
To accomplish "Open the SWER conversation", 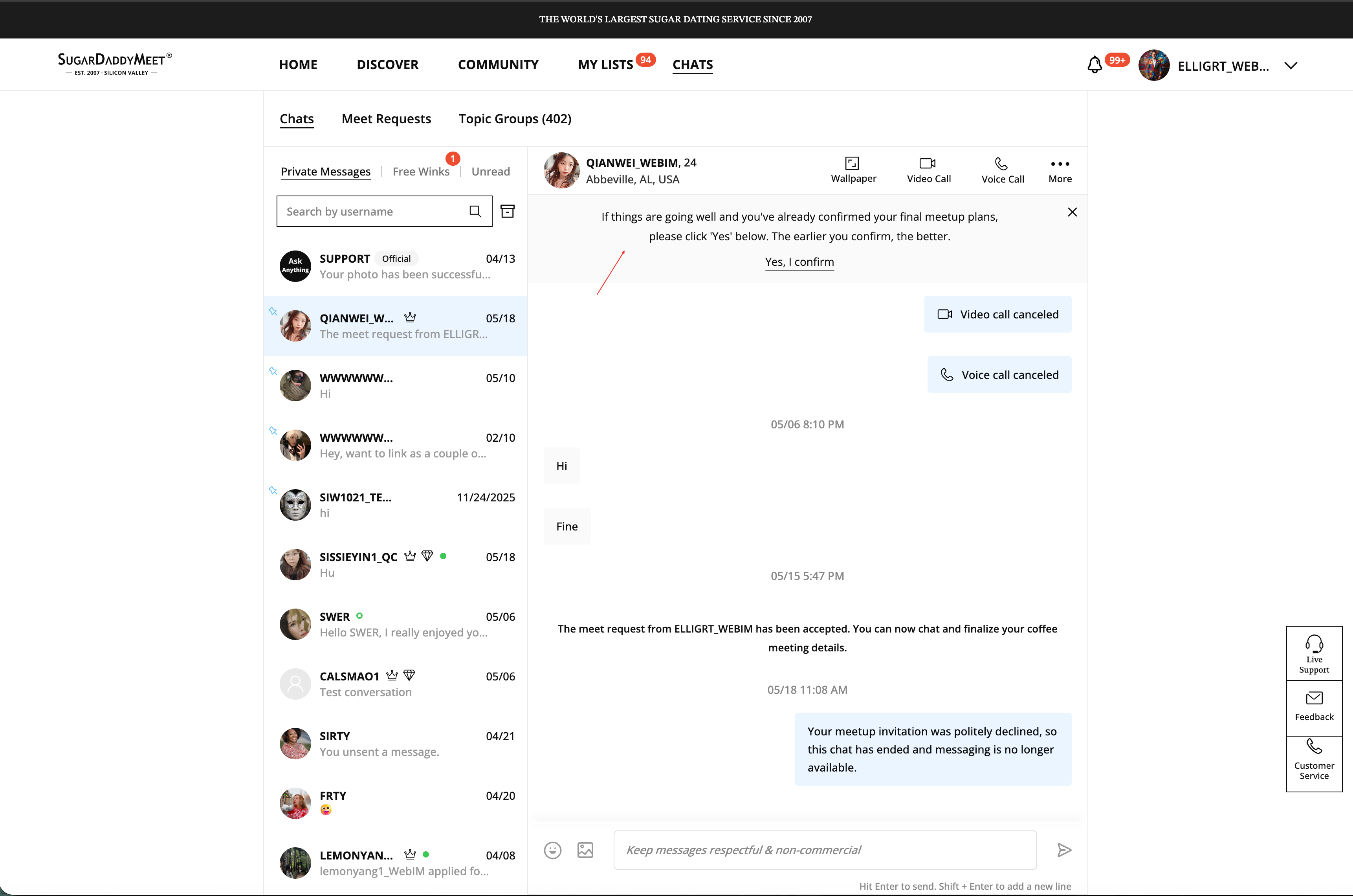I will 396,624.
